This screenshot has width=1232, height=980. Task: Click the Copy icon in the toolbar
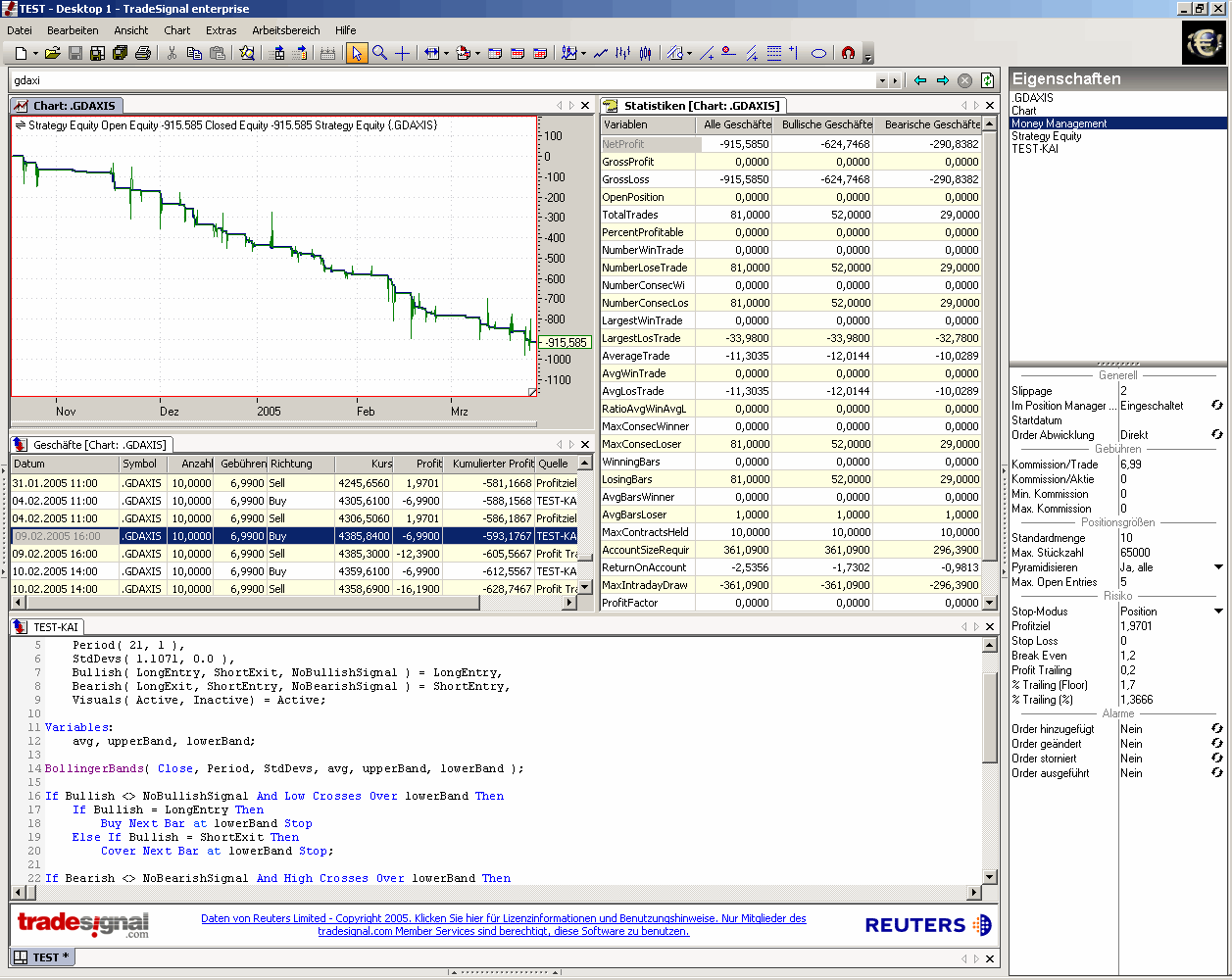pyautogui.click(x=194, y=53)
